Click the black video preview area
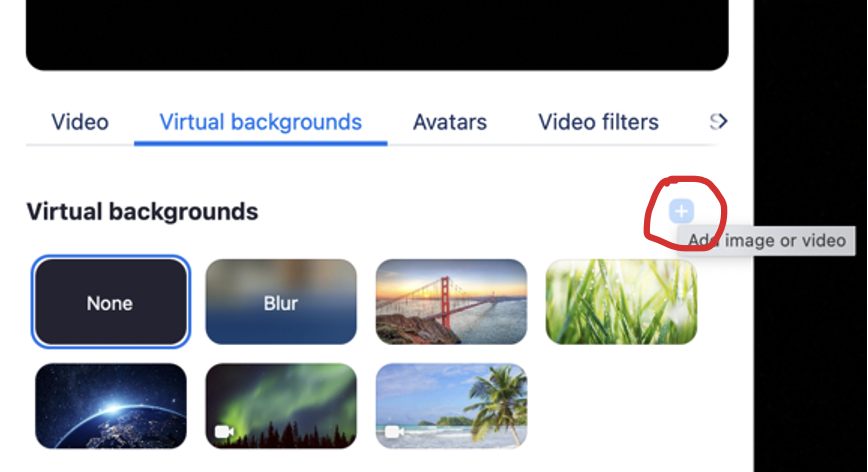The width and height of the screenshot is (868, 472). tap(376, 32)
